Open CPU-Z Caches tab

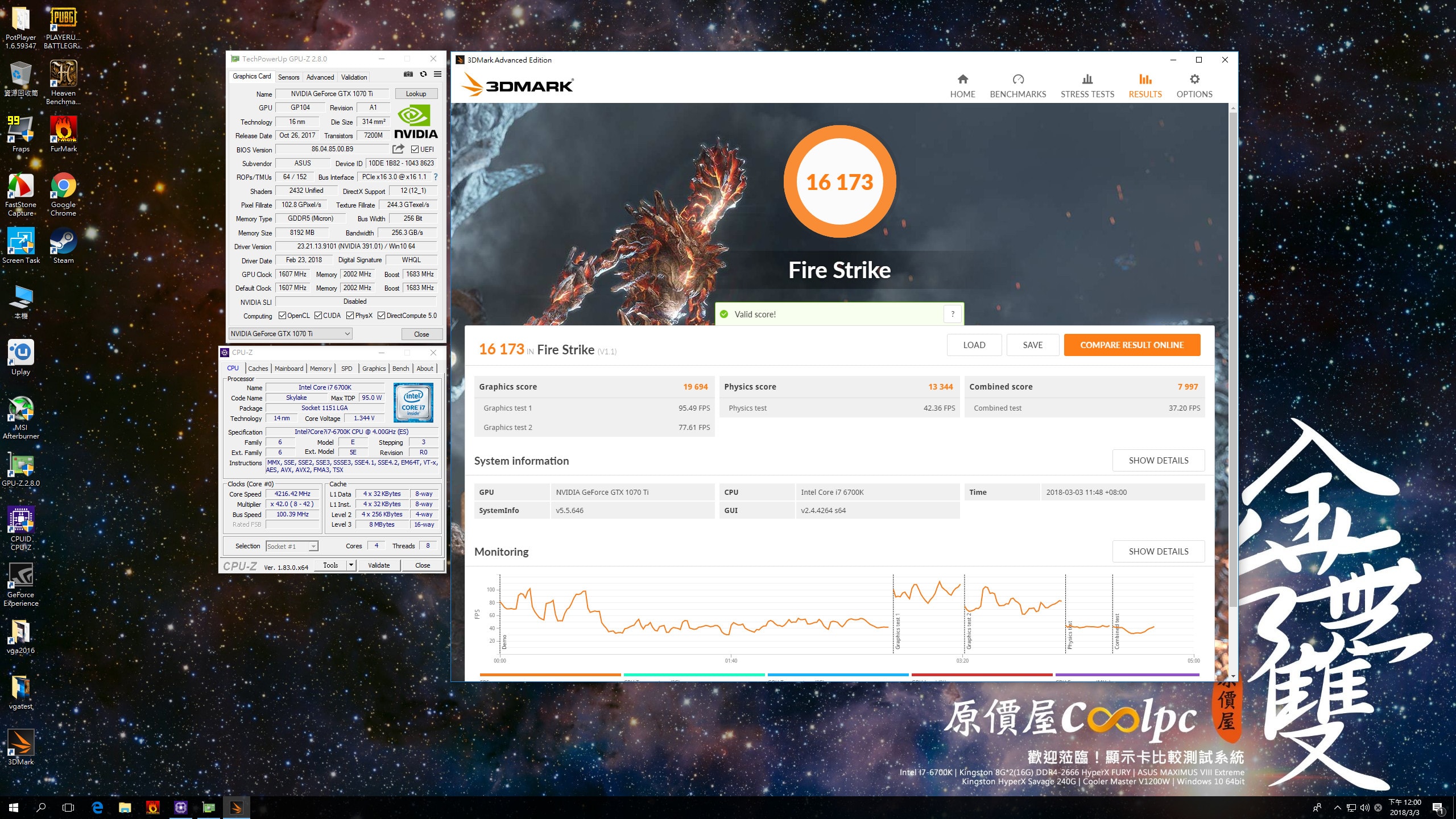point(258,369)
